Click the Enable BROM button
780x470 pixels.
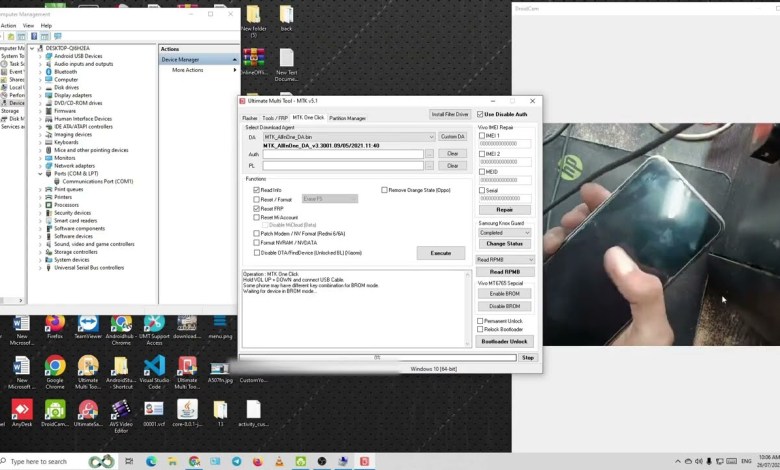coord(504,293)
